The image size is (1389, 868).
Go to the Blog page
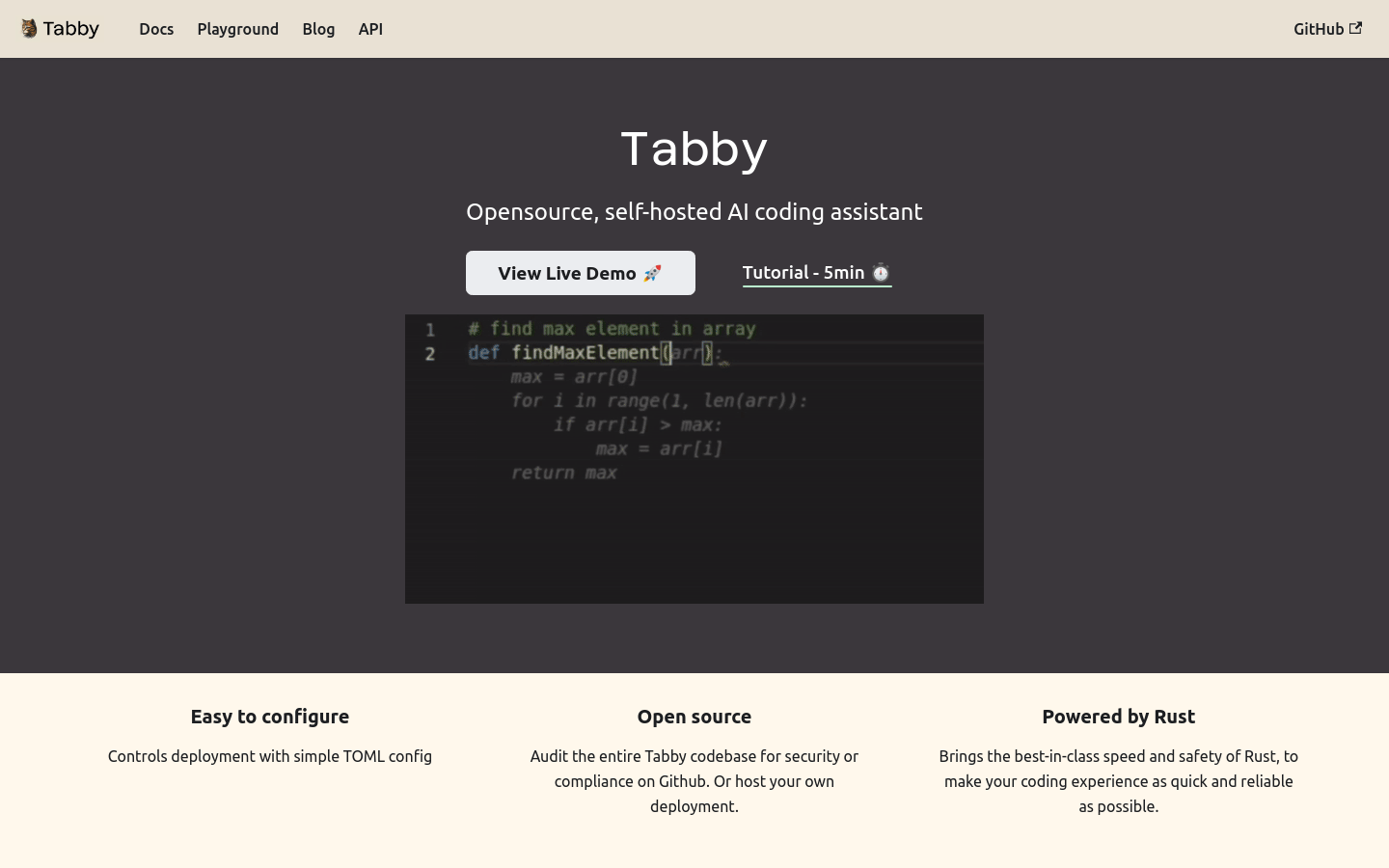[x=318, y=29]
